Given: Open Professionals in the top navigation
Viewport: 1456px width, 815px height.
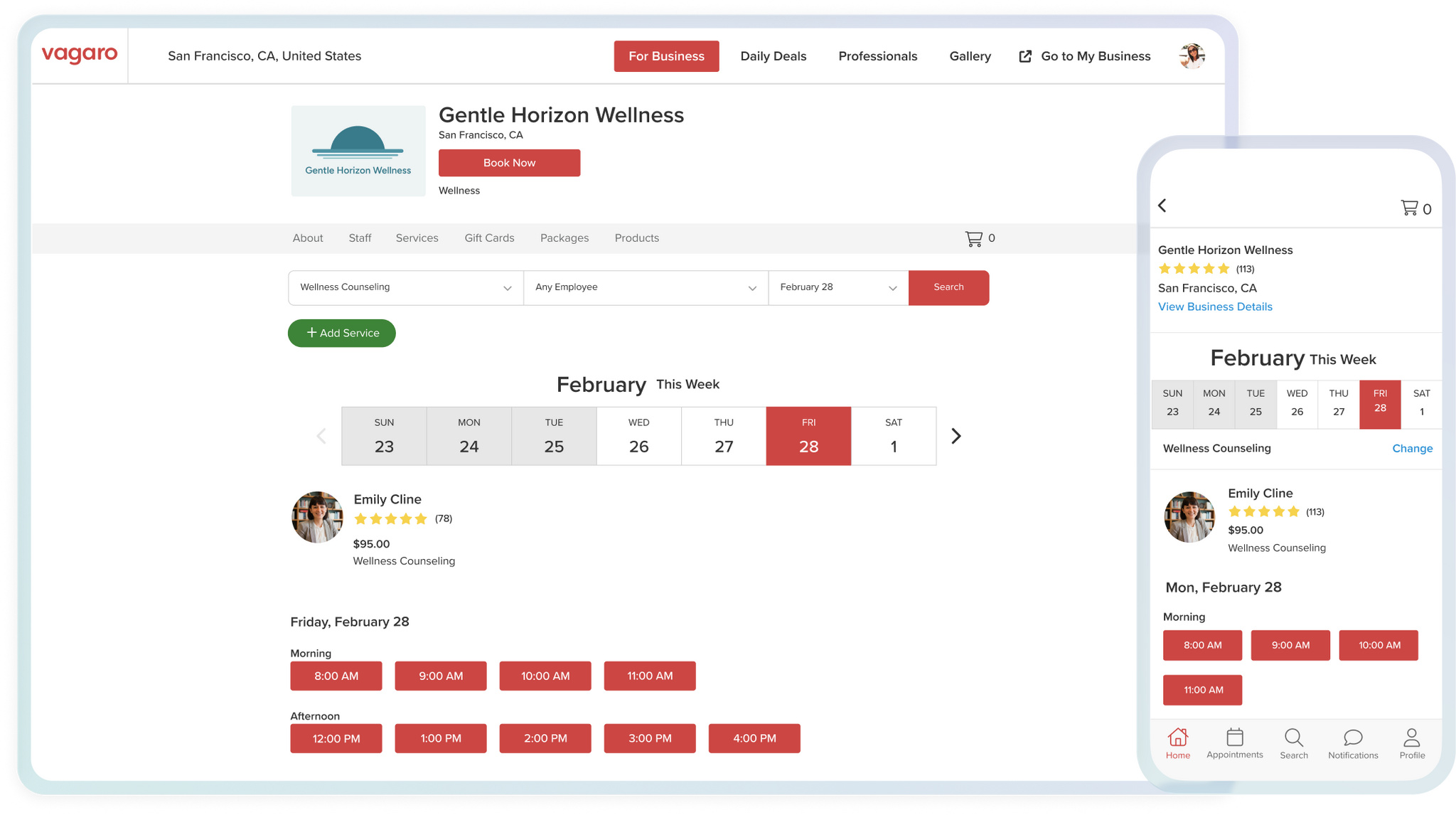Looking at the screenshot, I should point(878,56).
